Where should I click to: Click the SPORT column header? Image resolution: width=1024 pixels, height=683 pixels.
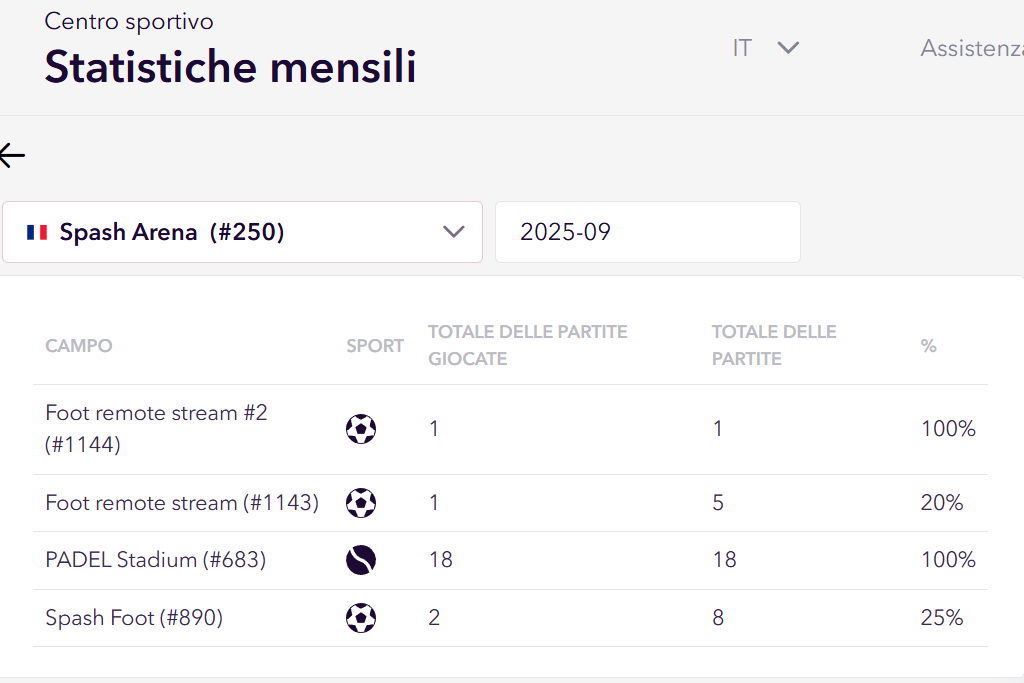pyautogui.click(x=375, y=346)
